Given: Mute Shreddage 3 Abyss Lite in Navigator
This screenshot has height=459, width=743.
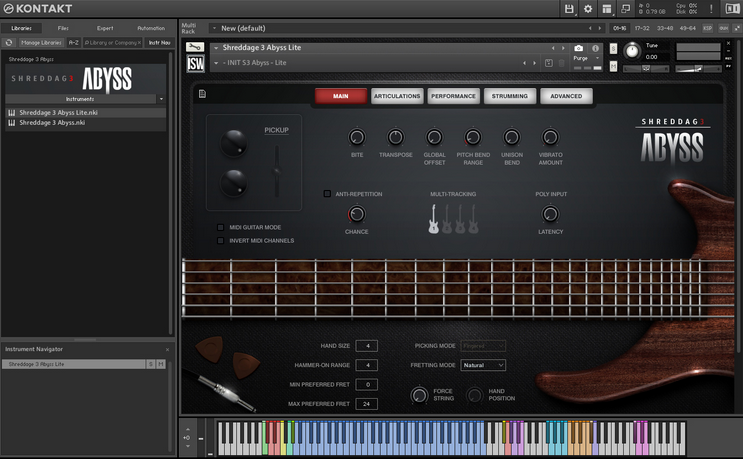Looking at the screenshot, I should 161,364.
